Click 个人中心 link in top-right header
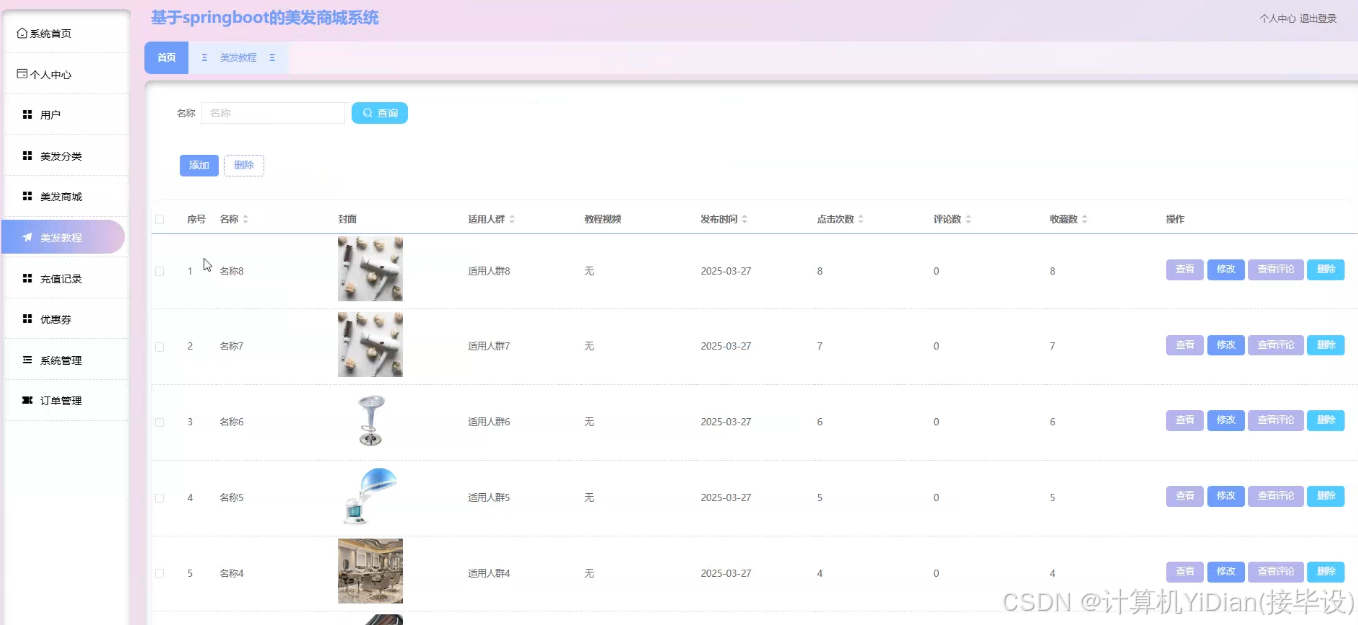Image resolution: width=1358 pixels, height=625 pixels. 1277,18
